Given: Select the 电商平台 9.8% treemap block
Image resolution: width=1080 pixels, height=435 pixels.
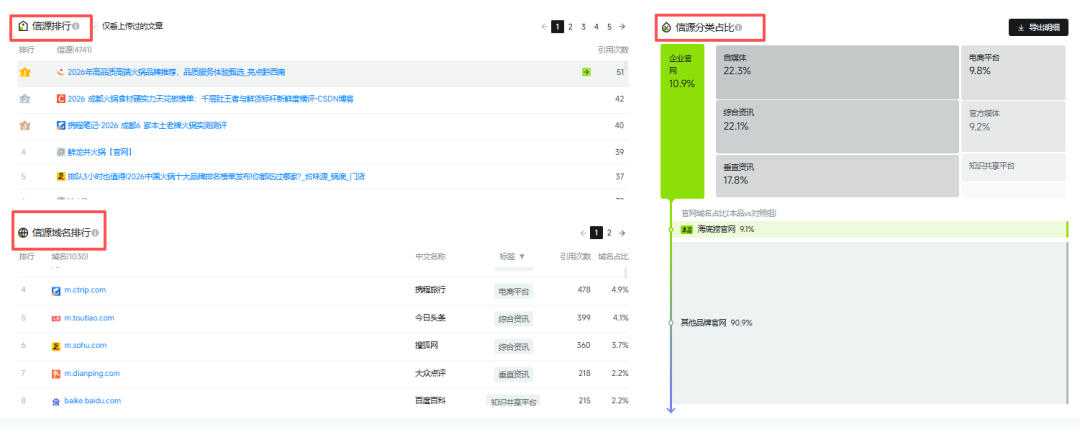Looking at the screenshot, I should click(x=1013, y=72).
